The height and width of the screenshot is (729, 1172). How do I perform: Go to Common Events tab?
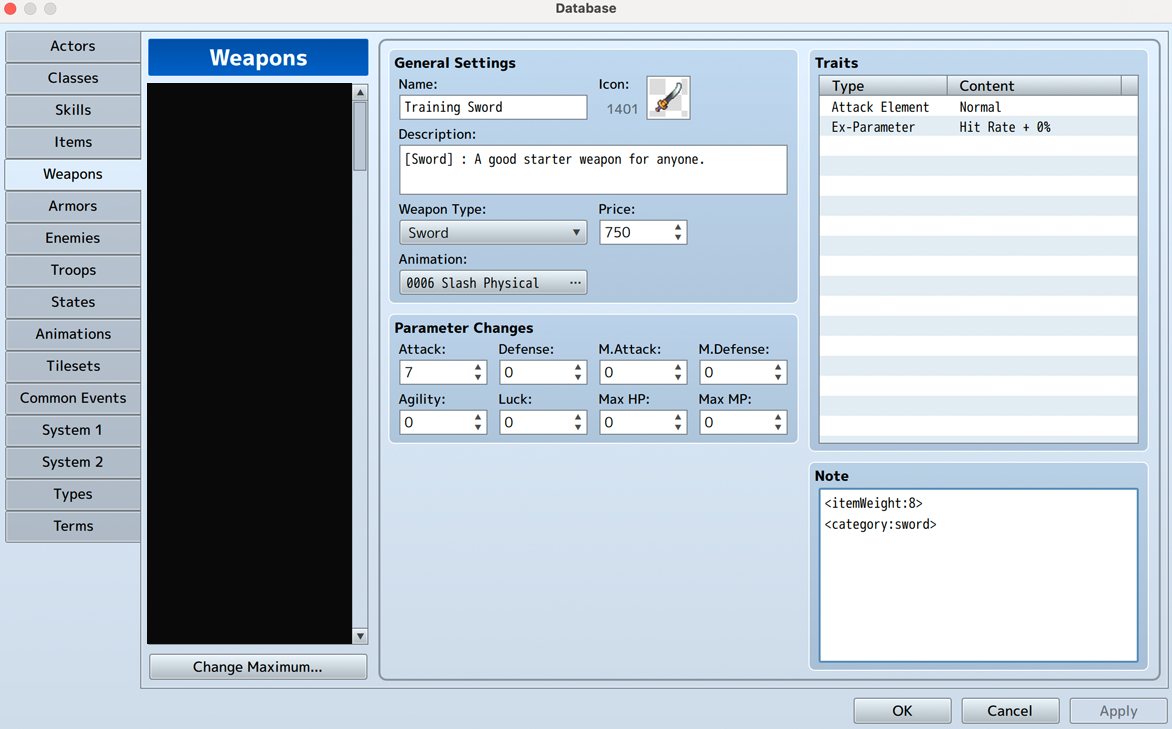pos(73,398)
